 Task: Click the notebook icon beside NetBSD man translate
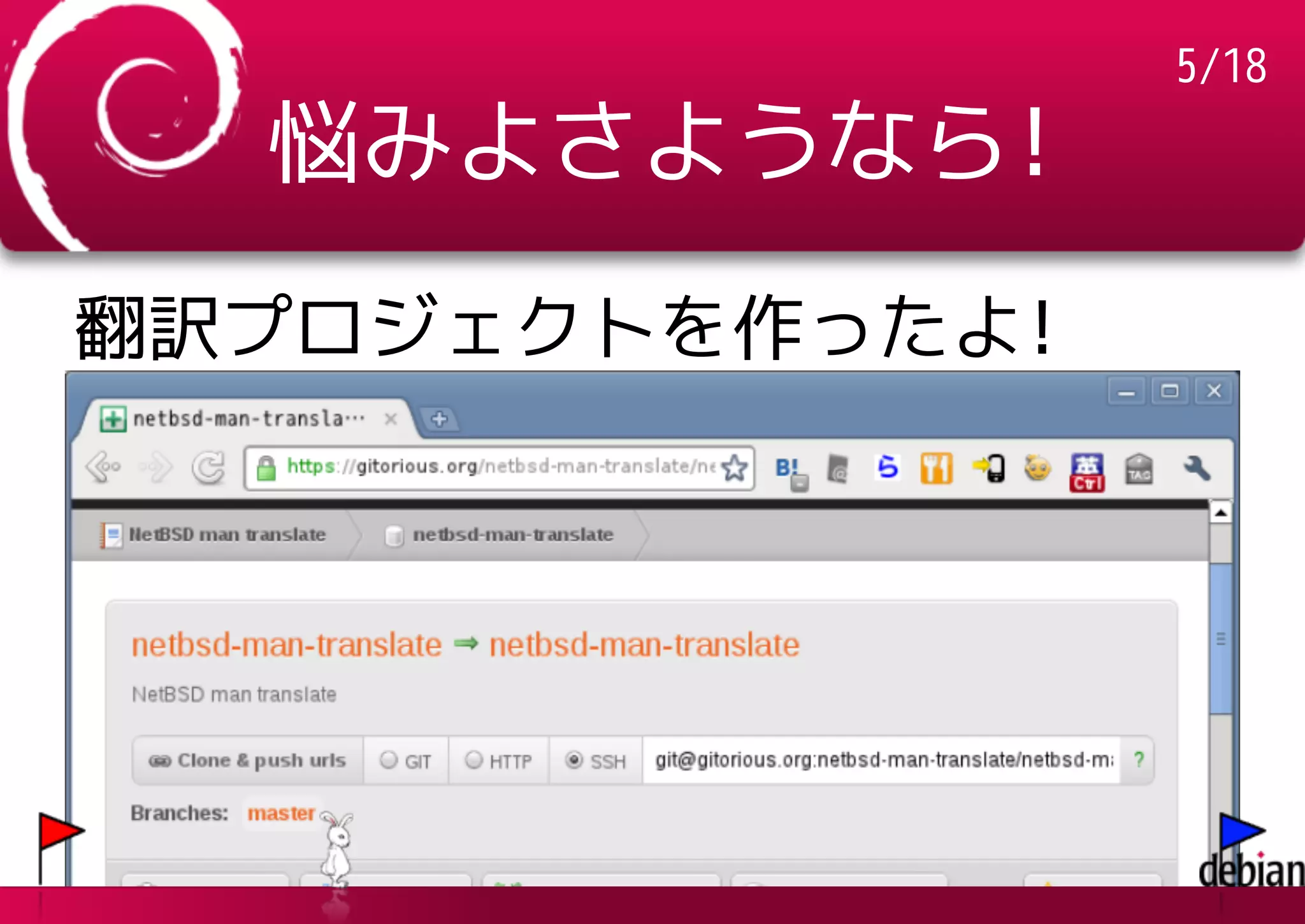[x=110, y=535]
